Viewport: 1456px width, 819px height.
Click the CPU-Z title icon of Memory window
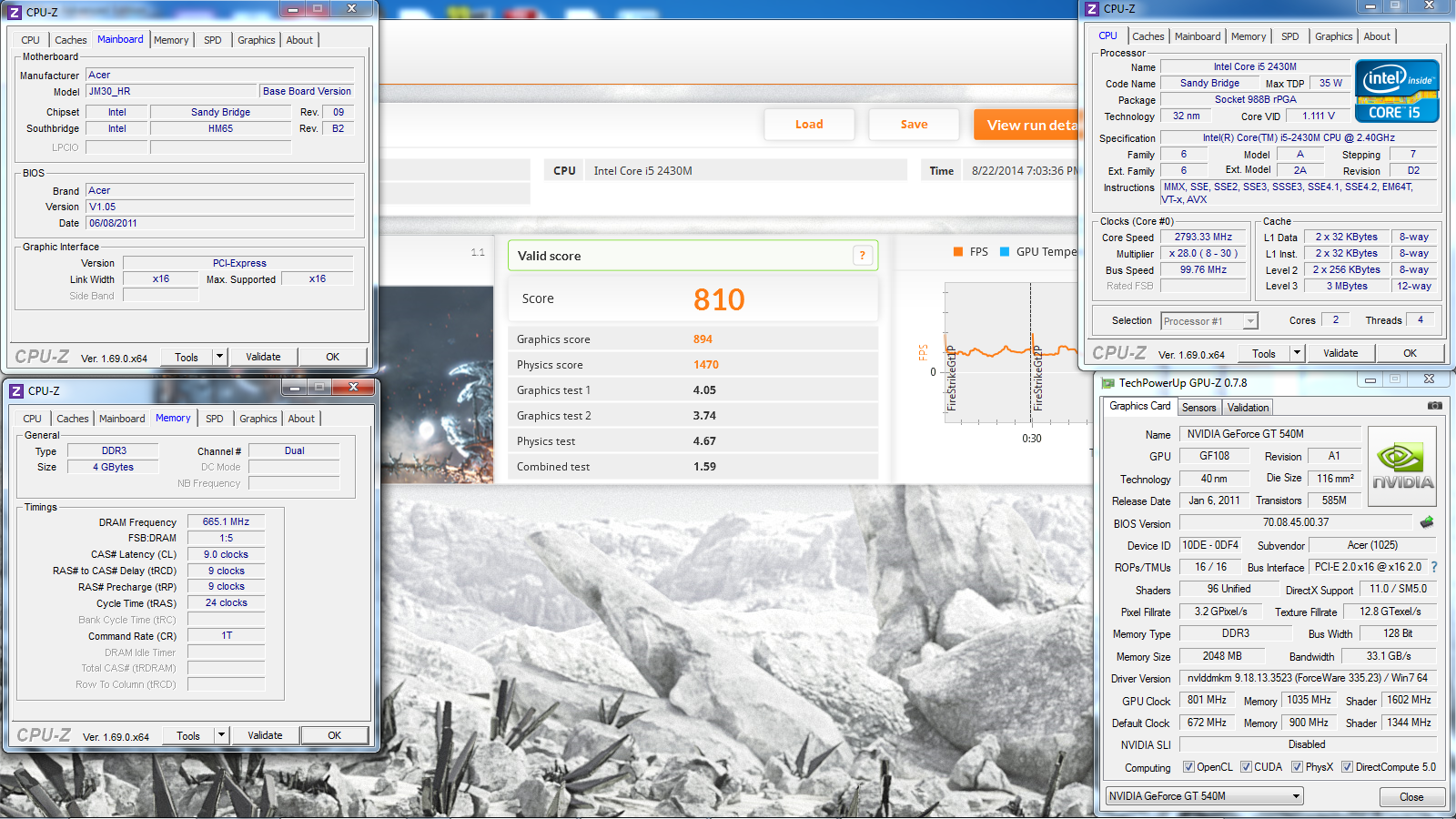tap(16, 390)
